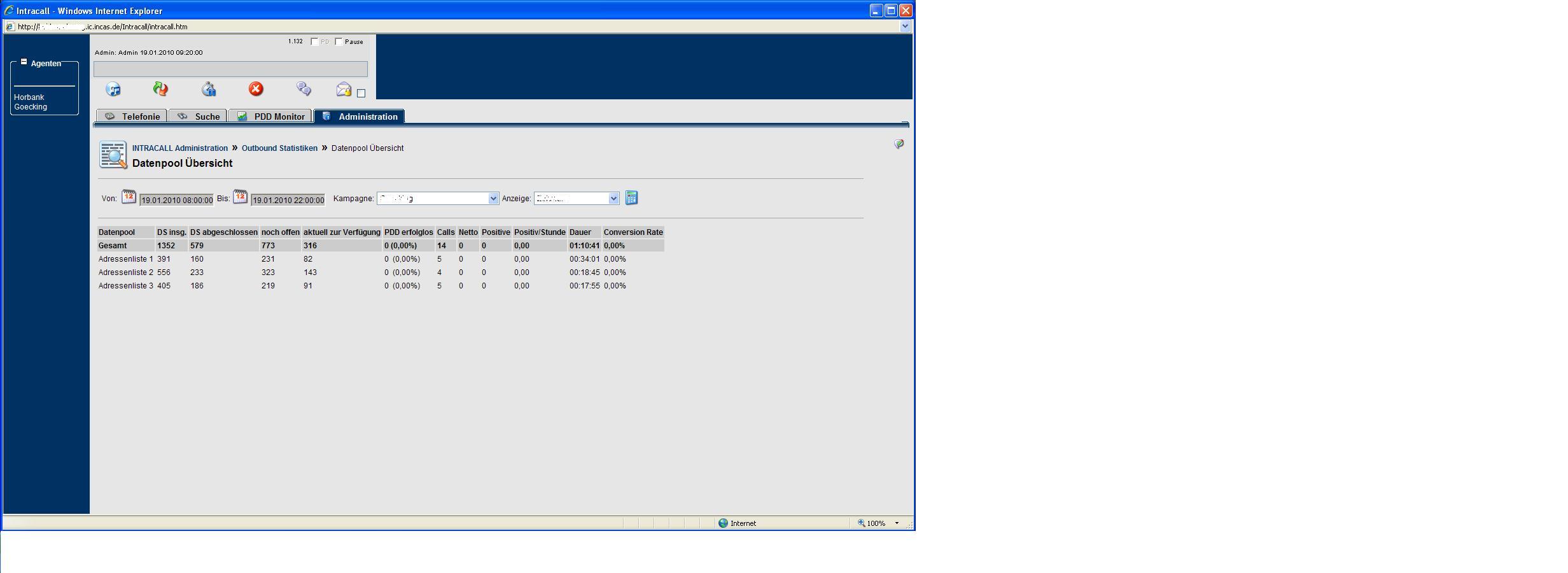Toggle the PD checkbox
The height and width of the screenshot is (573, 1568).
(314, 41)
